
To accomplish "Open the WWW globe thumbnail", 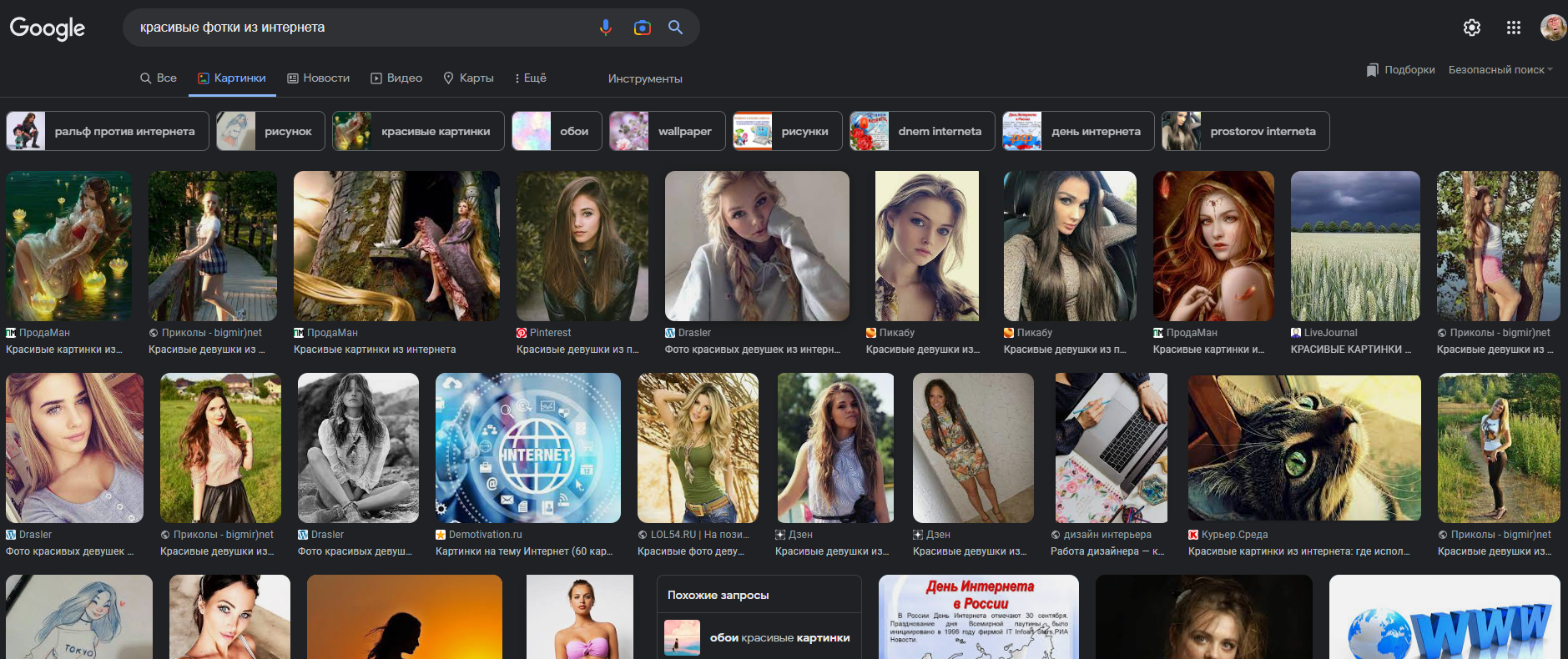I will [1444, 617].
